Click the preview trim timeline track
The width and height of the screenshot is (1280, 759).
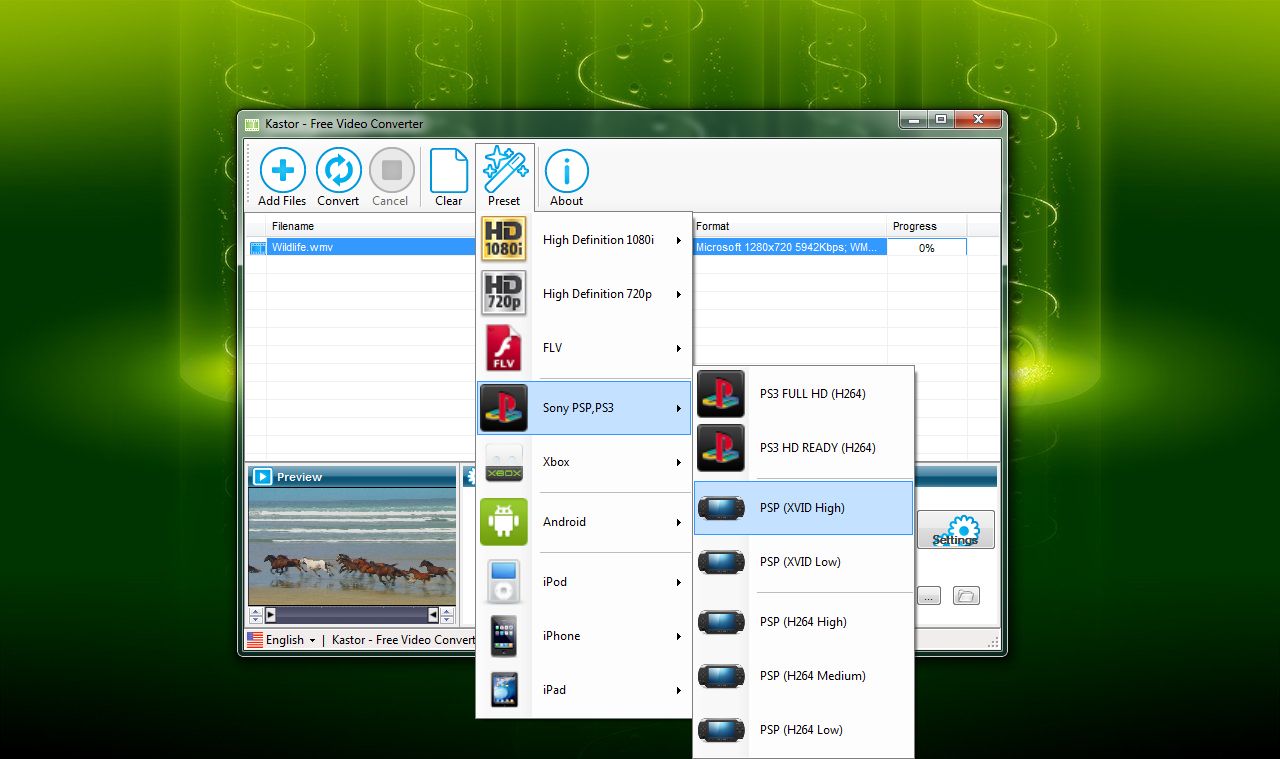tap(351, 614)
